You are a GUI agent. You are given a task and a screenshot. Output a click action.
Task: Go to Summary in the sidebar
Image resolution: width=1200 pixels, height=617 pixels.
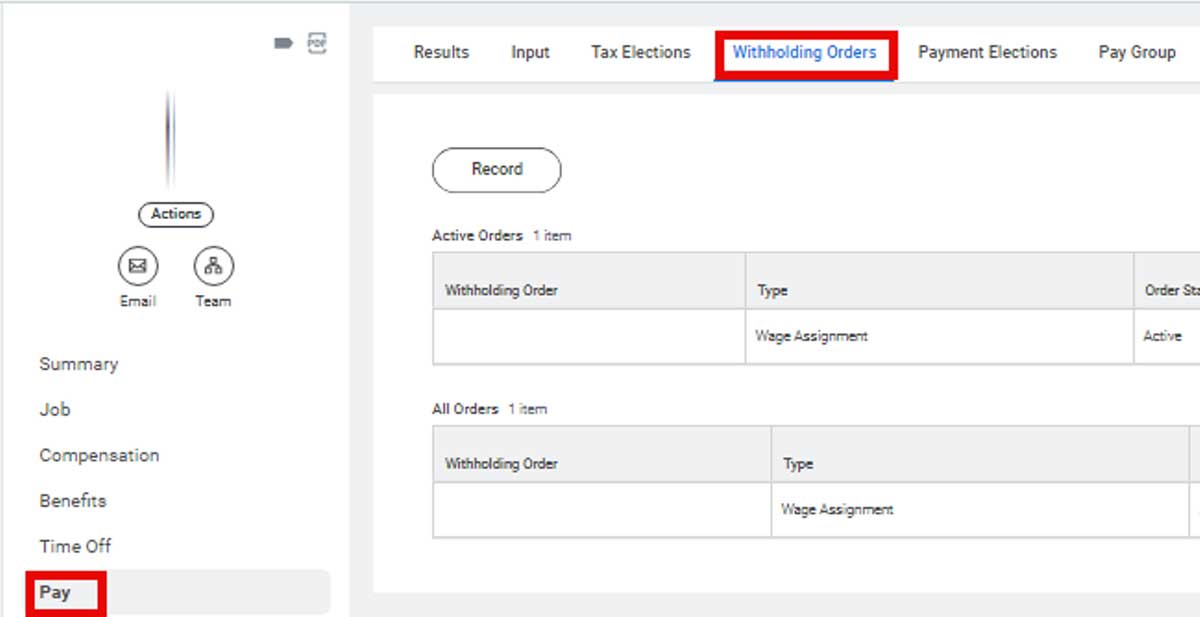(79, 364)
